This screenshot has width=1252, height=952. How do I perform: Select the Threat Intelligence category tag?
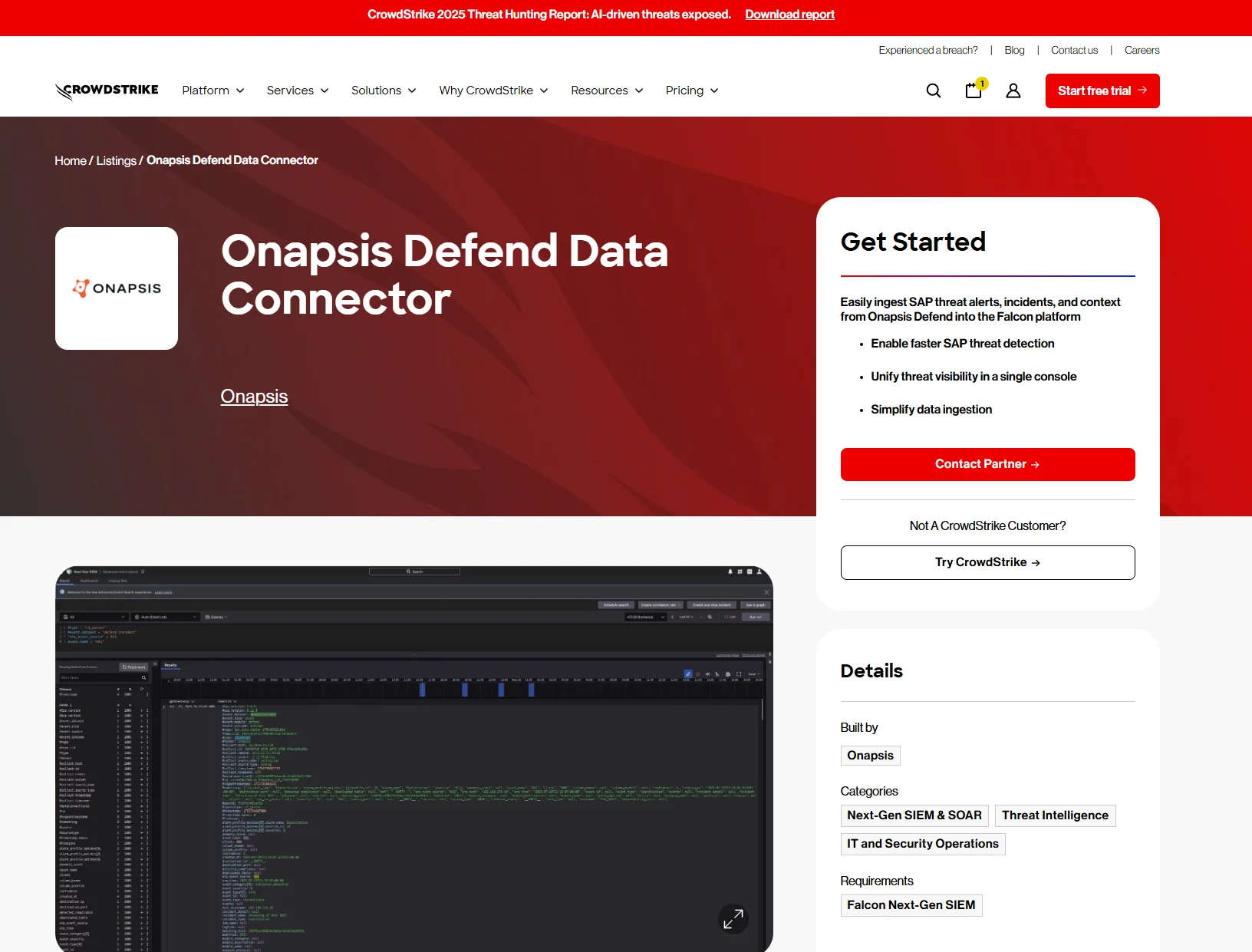[1055, 815]
